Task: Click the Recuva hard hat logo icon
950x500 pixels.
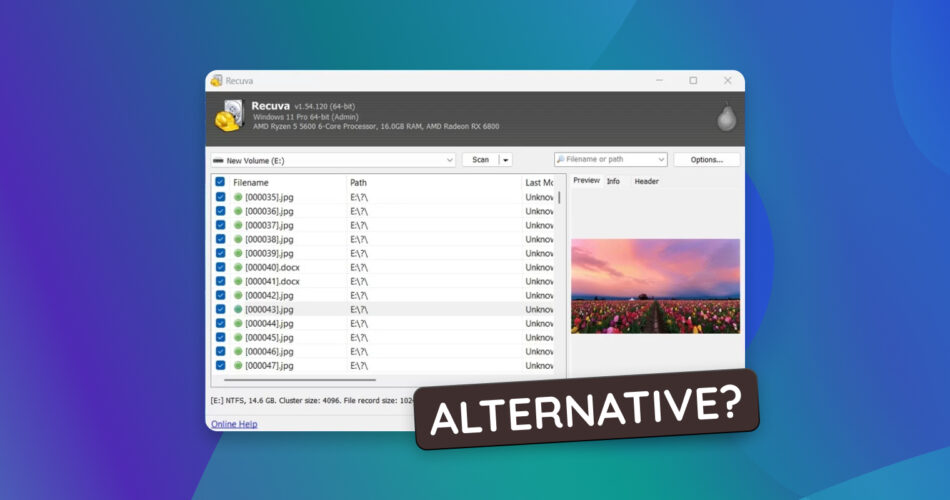Action: click(x=230, y=116)
